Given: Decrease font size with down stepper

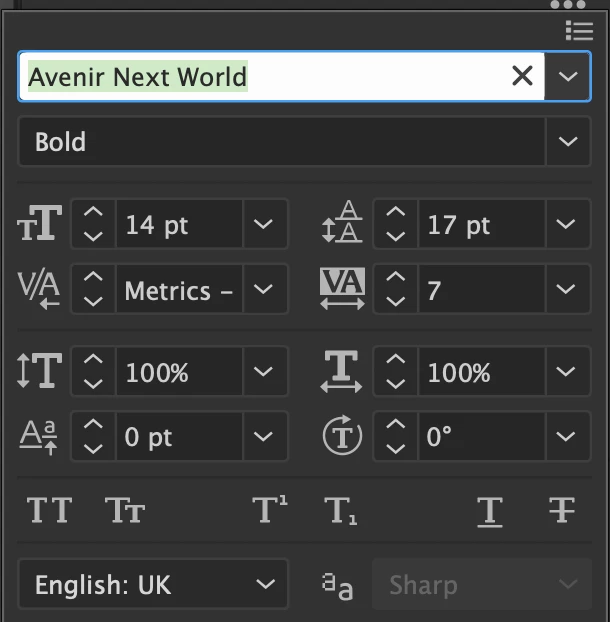Looking at the screenshot, I should tap(93, 236).
